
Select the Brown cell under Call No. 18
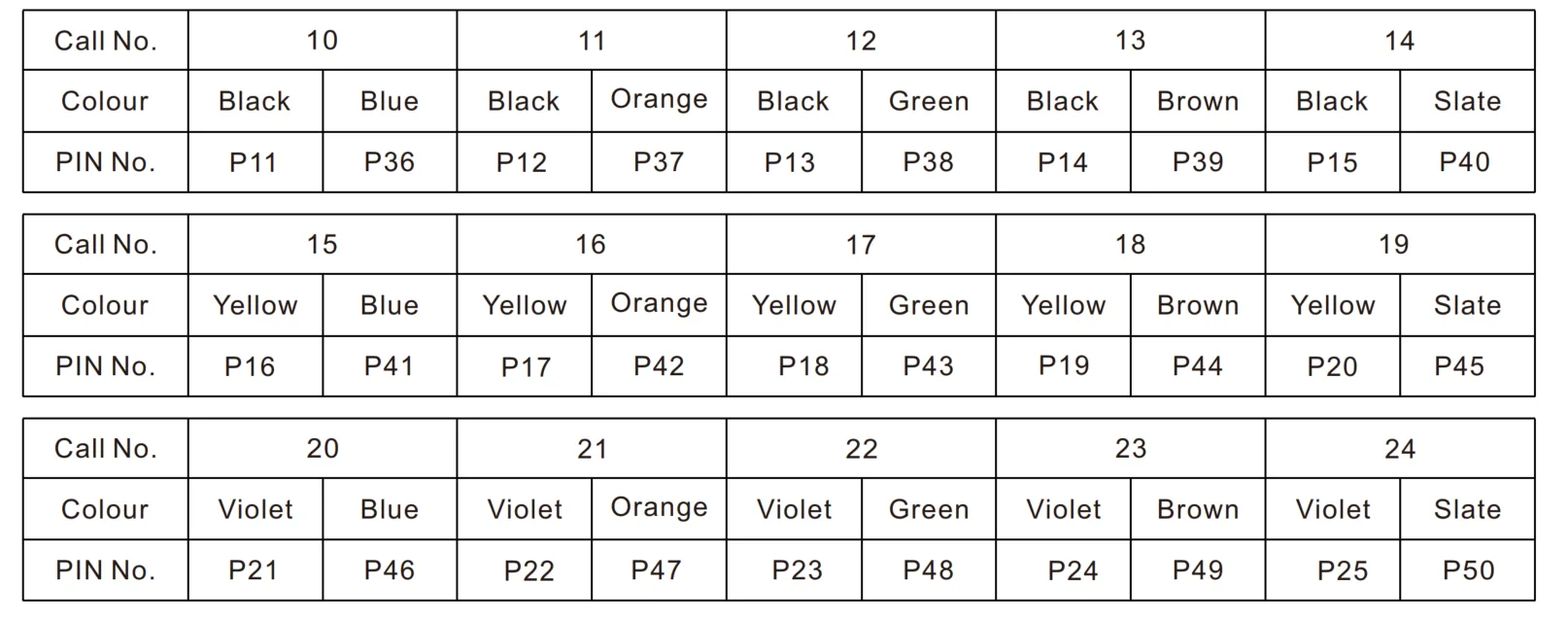click(1198, 305)
